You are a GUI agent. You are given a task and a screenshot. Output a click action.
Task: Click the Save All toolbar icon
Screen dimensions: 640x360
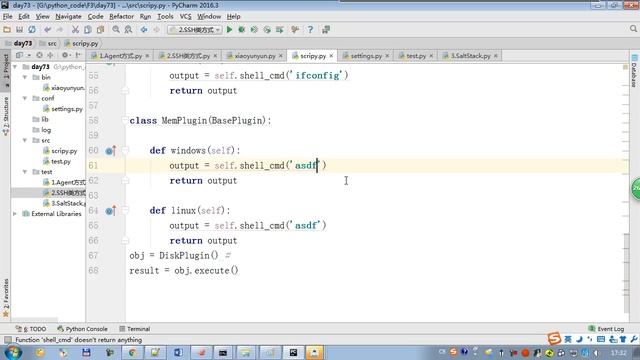coord(19,29)
